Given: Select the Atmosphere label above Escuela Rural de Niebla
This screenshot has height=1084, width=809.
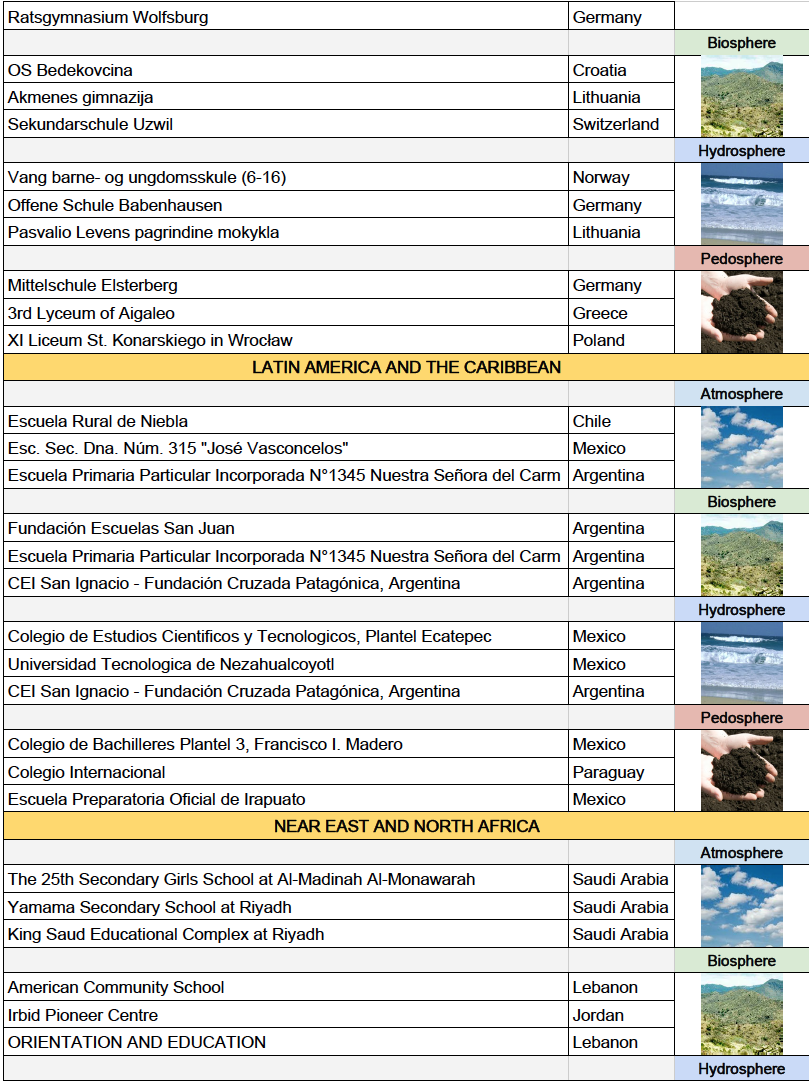Looking at the screenshot, I should tap(741, 394).
